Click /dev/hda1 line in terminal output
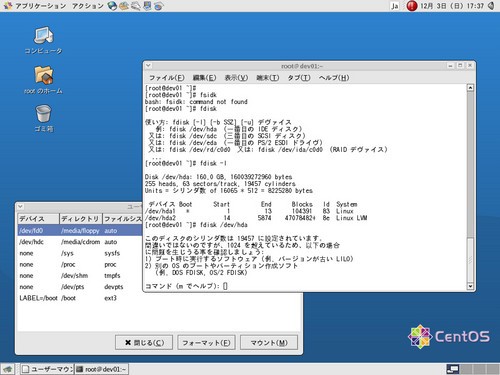500x375 pixels. coord(249,211)
